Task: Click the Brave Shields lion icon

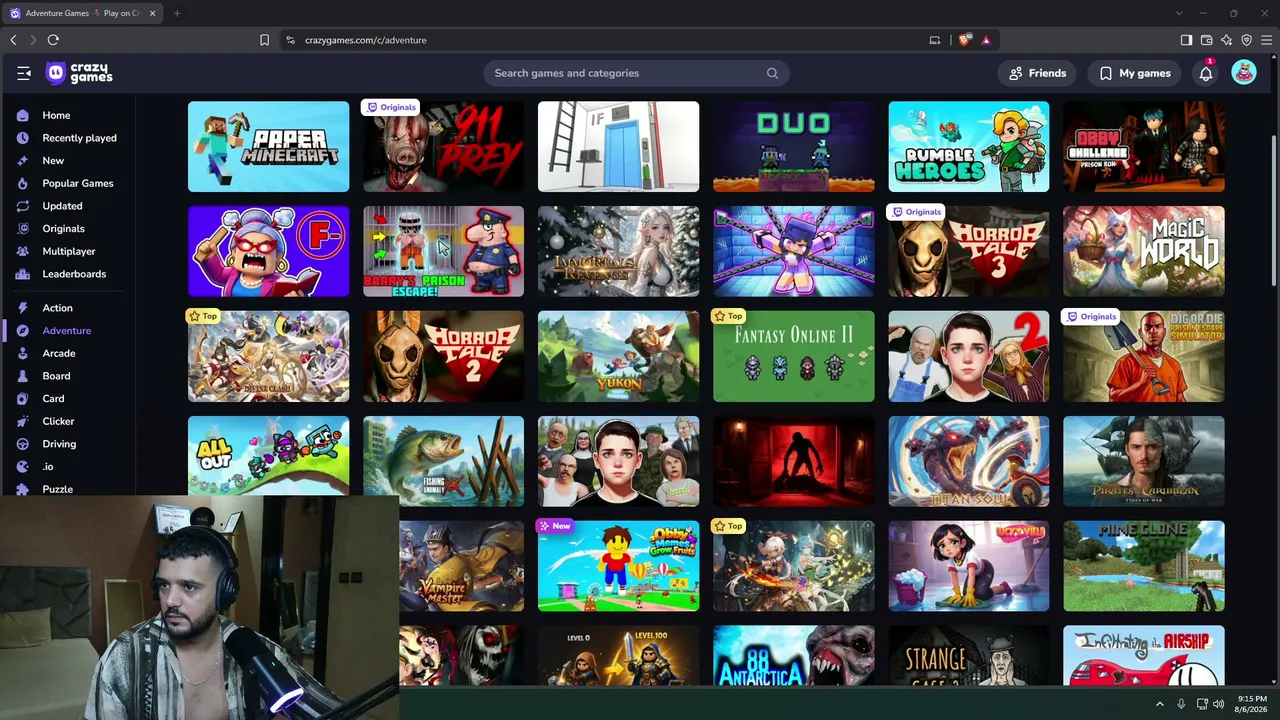Action: point(964,40)
